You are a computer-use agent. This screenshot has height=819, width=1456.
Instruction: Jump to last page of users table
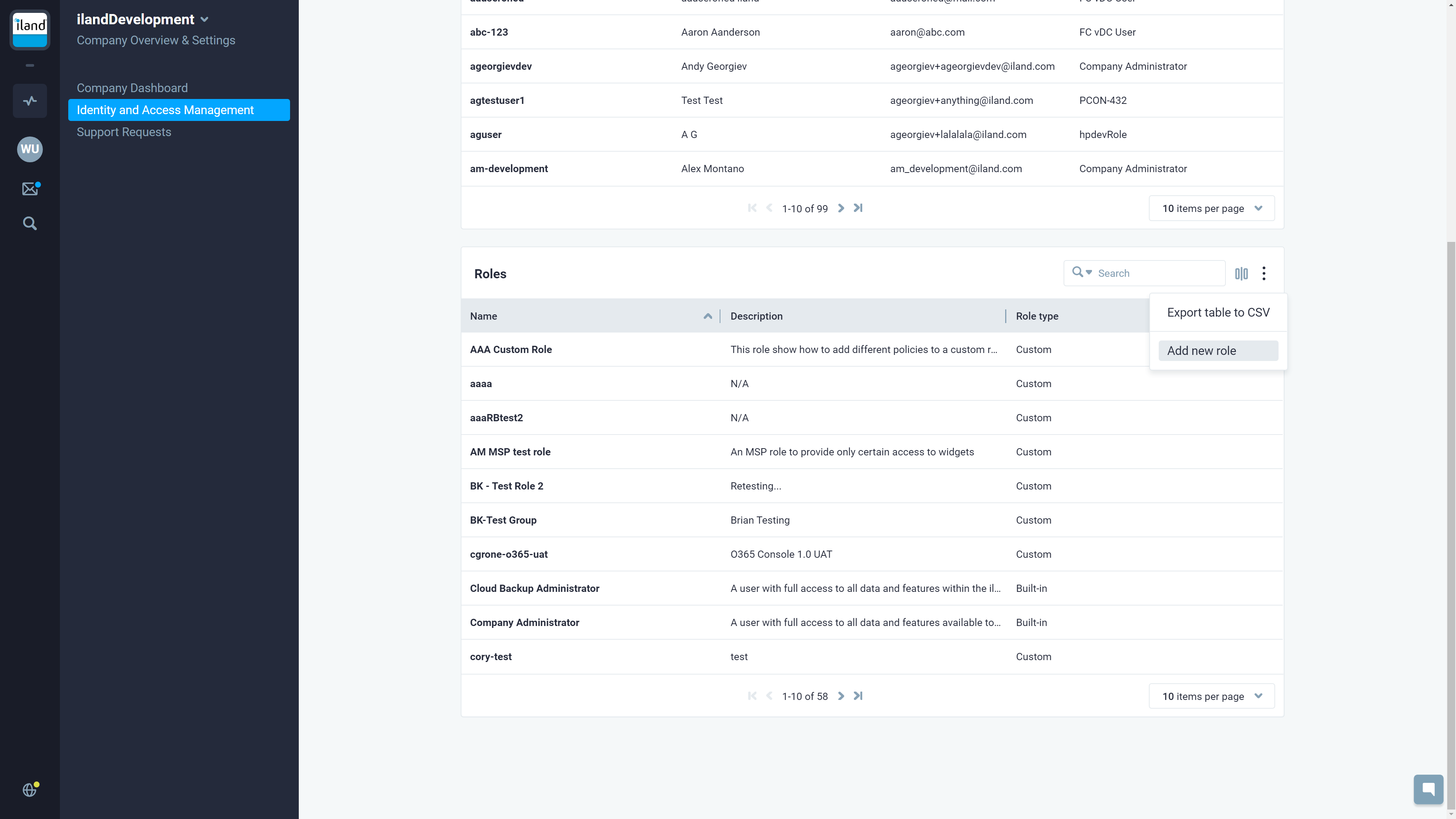858,208
